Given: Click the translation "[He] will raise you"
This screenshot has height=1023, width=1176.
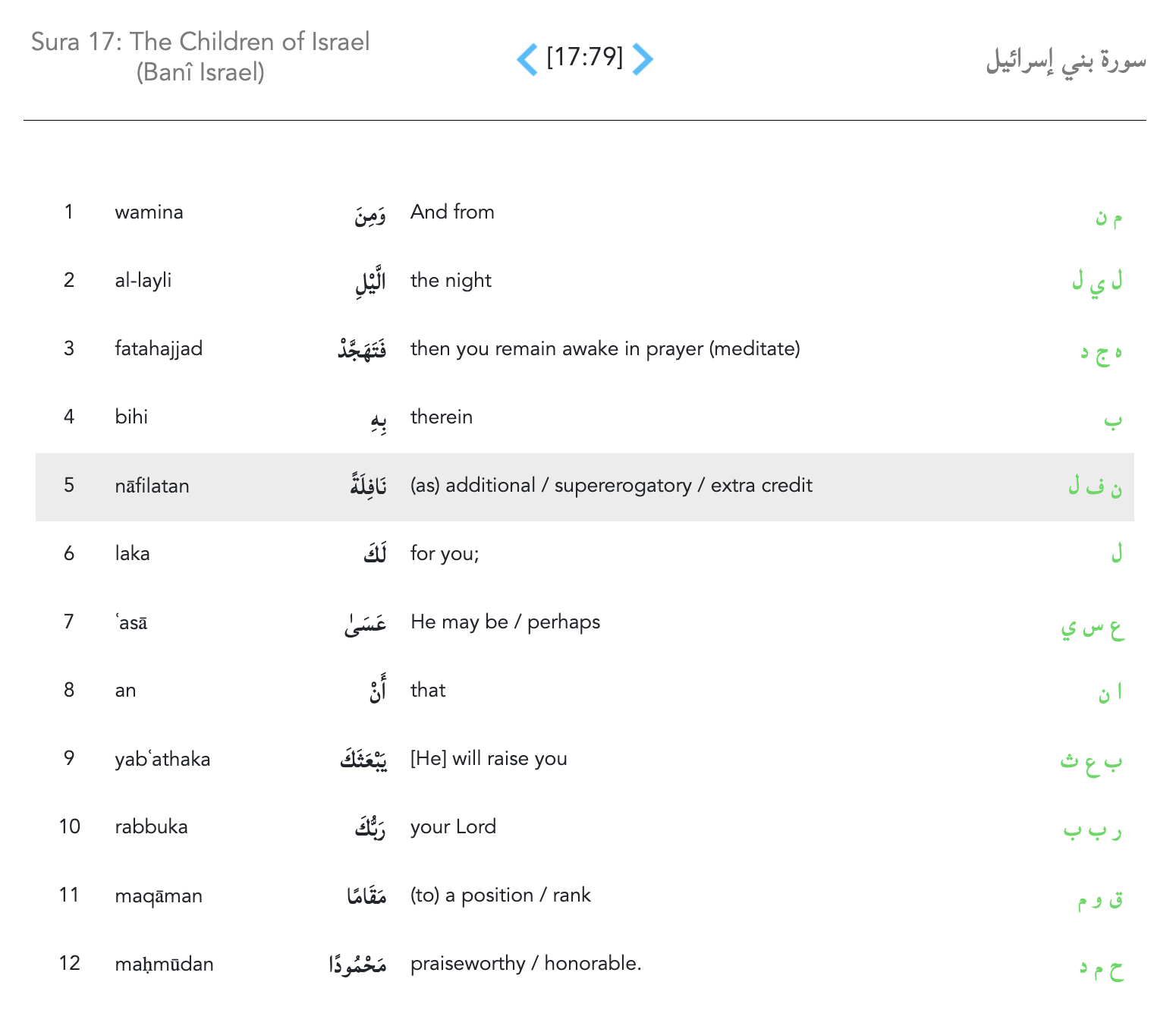Looking at the screenshot, I should pyautogui.click(x=489, y=759).
